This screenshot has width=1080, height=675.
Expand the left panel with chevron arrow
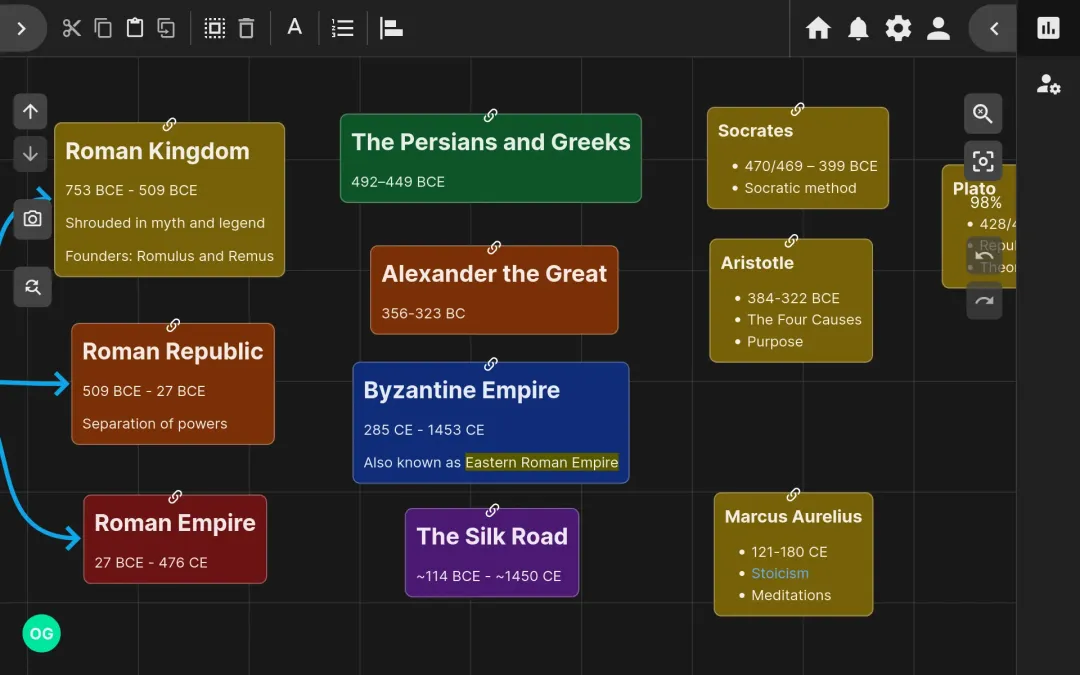(x=22, y=28)
